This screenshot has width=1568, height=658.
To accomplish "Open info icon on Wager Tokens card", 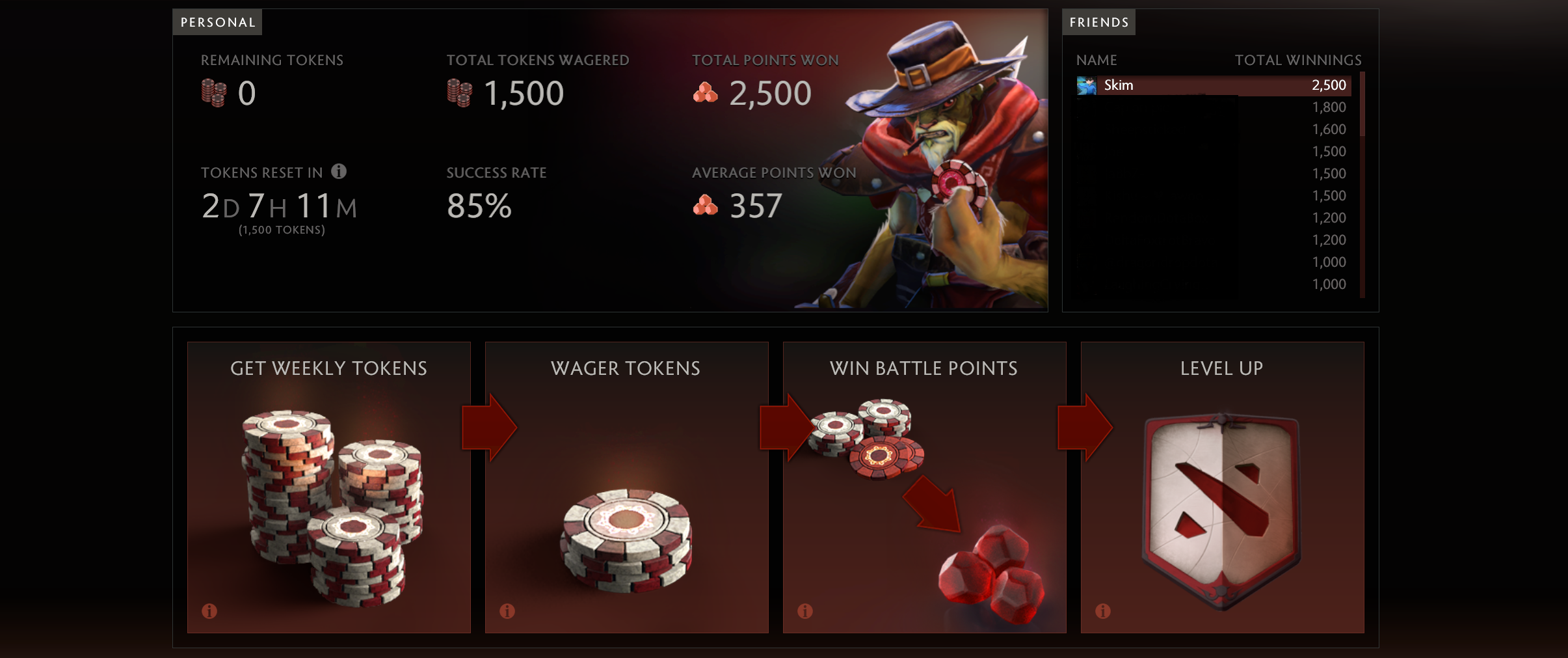I will pyautogui.click(x=507, y=611).
